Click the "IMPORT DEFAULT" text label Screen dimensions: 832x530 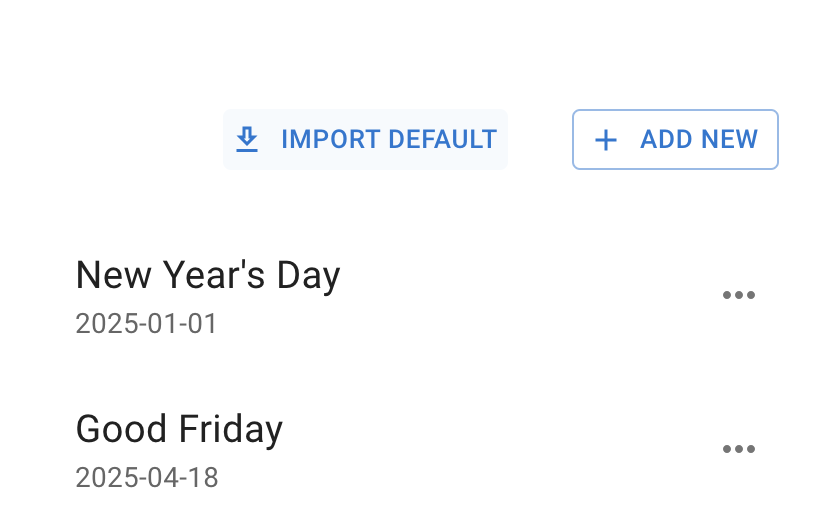coord(389,139)
